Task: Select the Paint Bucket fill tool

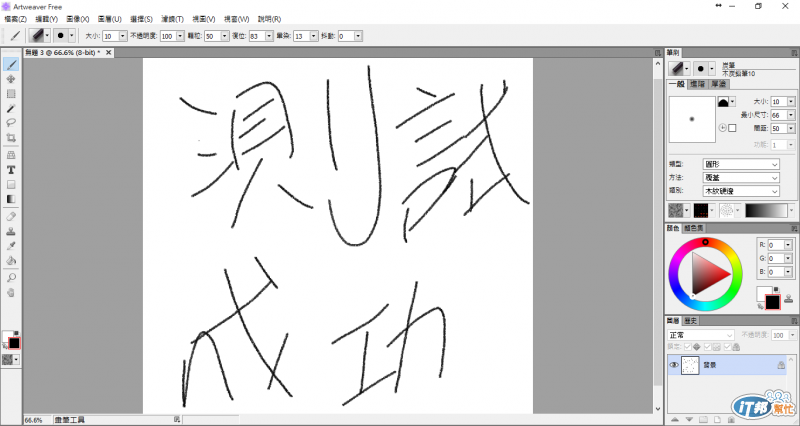Action: pyautogui.click(x=11, y=260)
